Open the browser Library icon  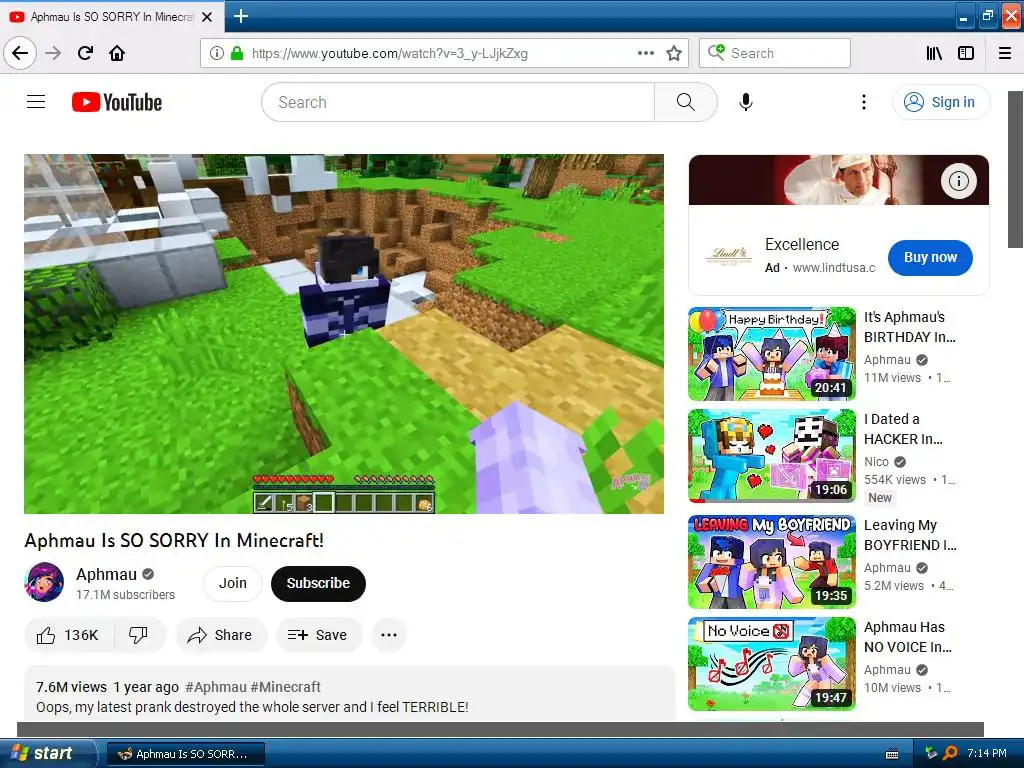(934, 54)
